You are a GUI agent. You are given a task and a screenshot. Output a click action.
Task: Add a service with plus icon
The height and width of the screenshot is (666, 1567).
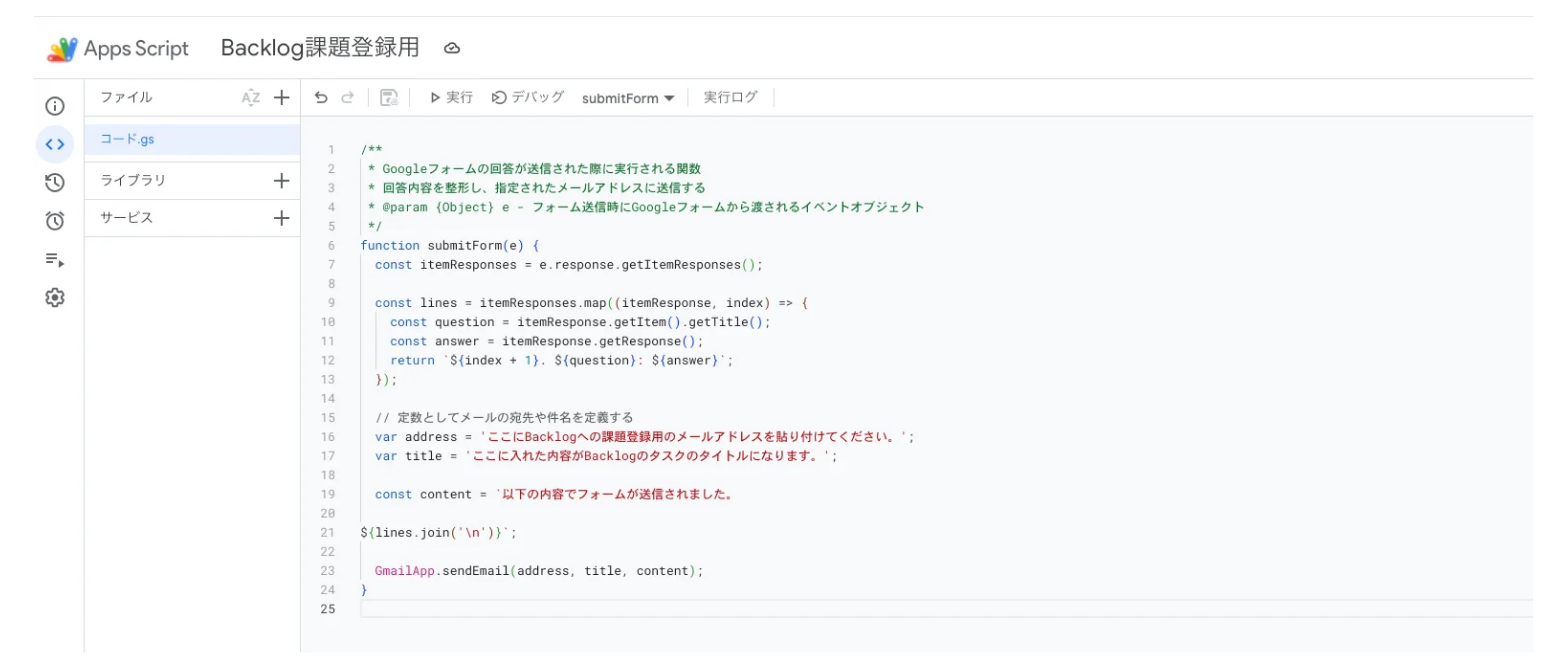click(282, 218)
